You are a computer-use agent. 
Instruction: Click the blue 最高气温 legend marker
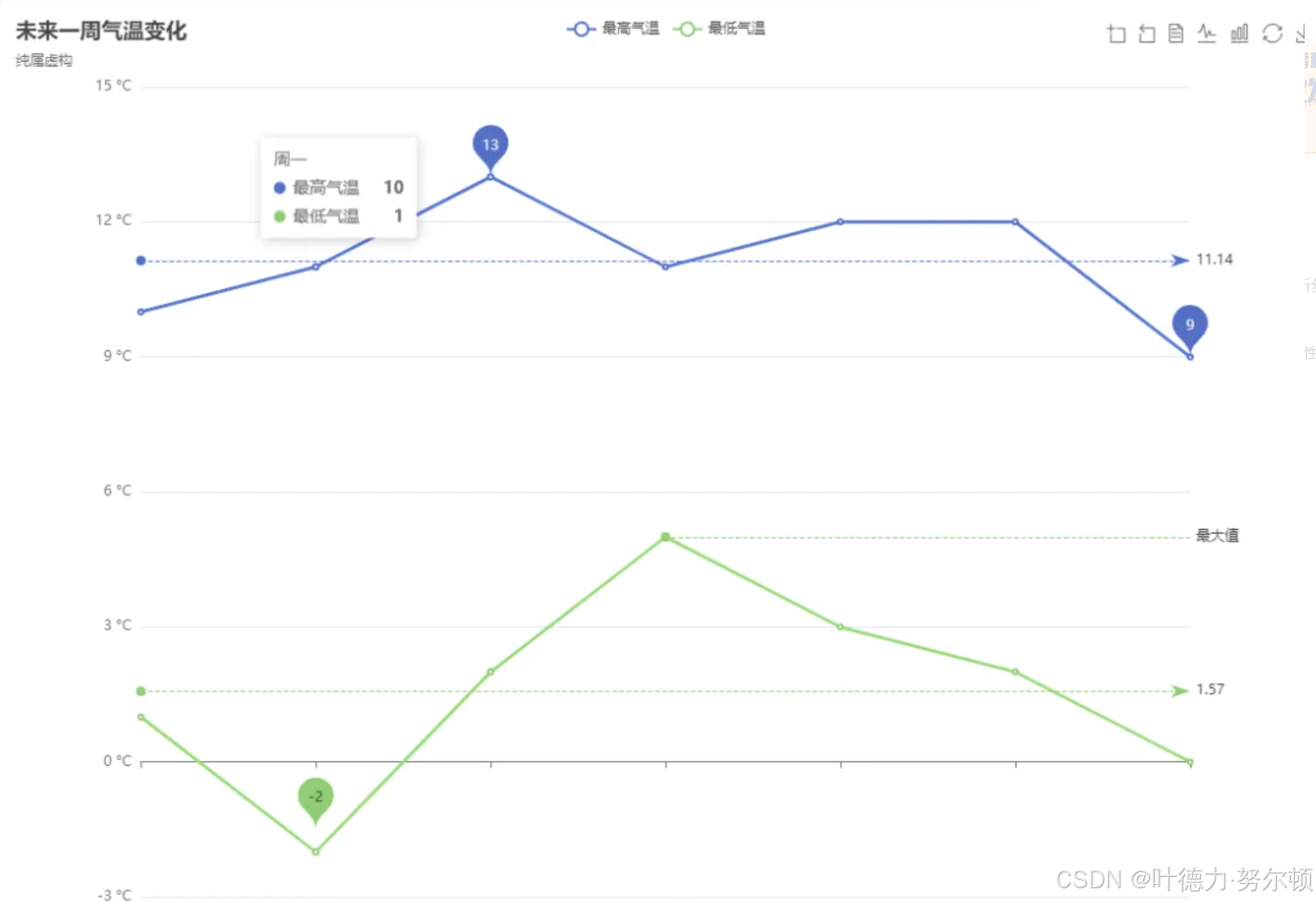point(580,28)
